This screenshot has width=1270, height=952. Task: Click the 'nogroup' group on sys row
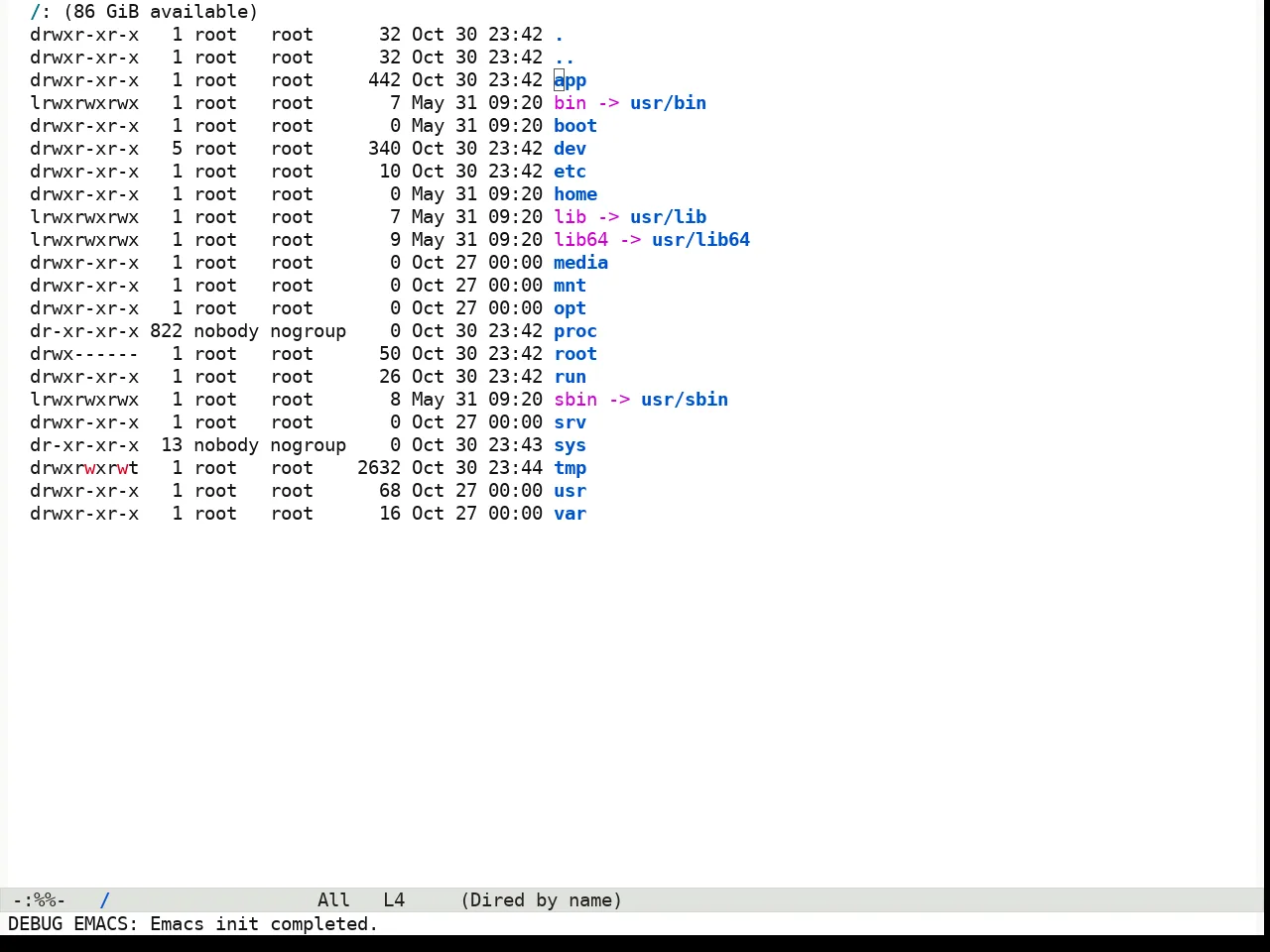coord(309,445)
